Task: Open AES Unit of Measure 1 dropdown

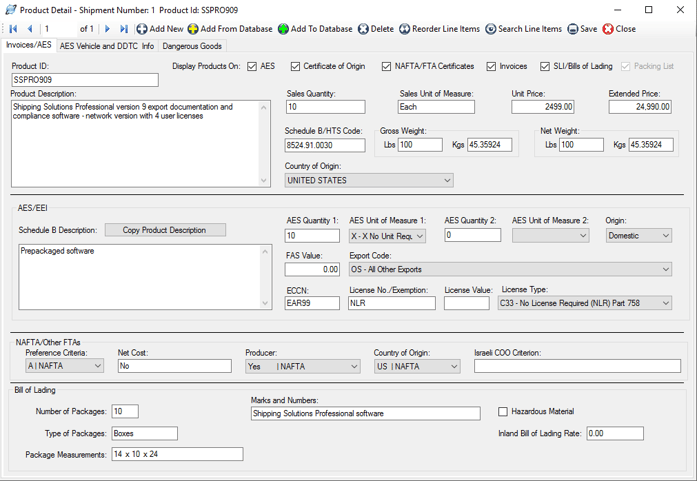Action: tap(387, 236)
